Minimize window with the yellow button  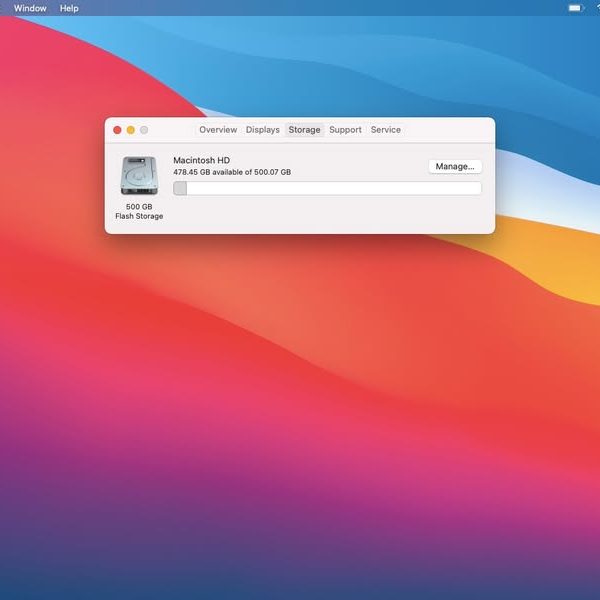click(x=130, y=130)
